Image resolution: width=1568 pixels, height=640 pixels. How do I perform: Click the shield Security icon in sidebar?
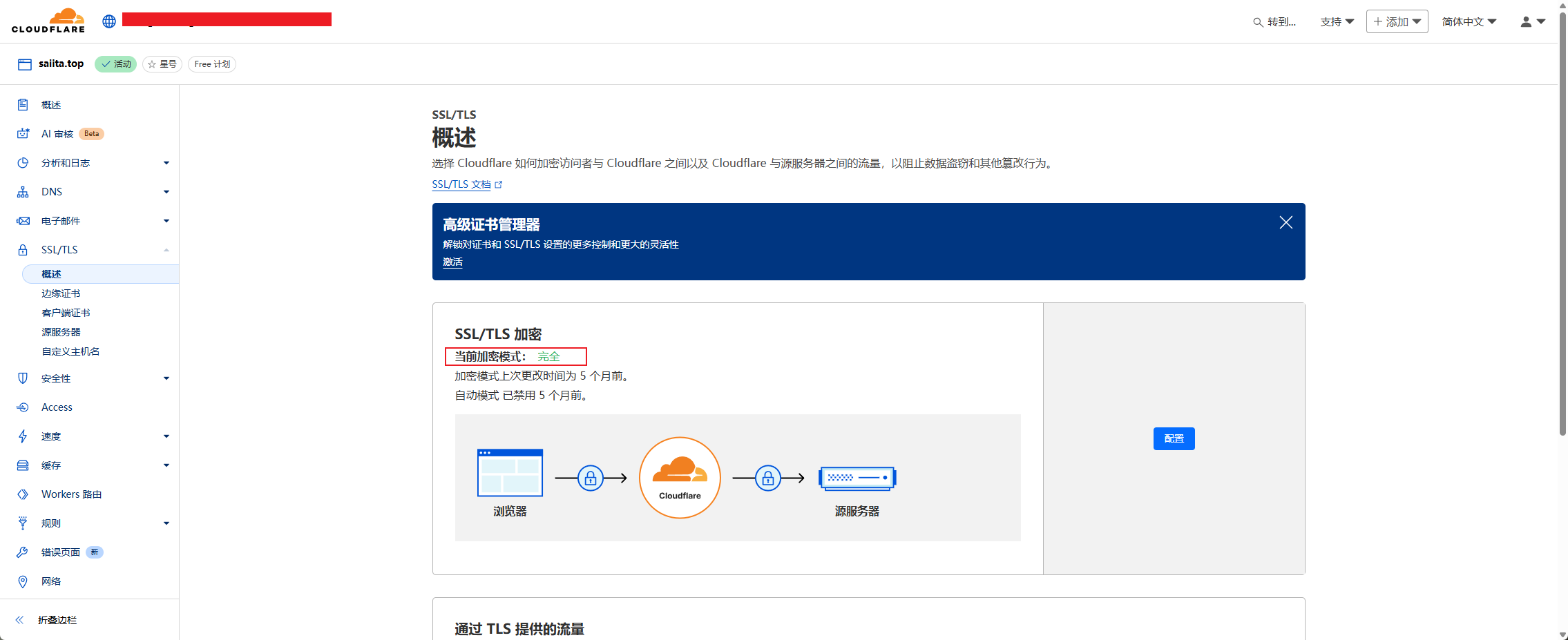[23, 378]
